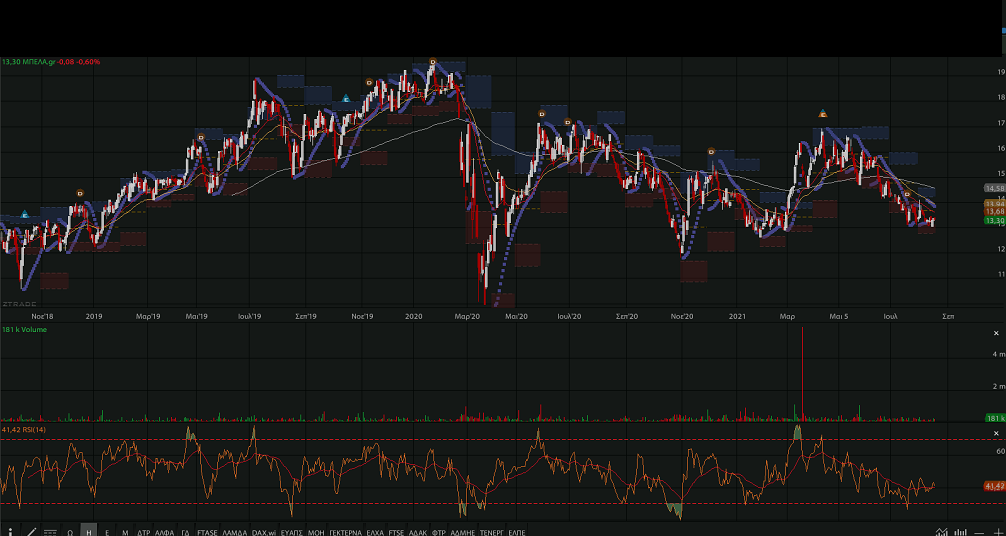
Task: Open the FTASE symbol tab
Action: coord(207,533)
